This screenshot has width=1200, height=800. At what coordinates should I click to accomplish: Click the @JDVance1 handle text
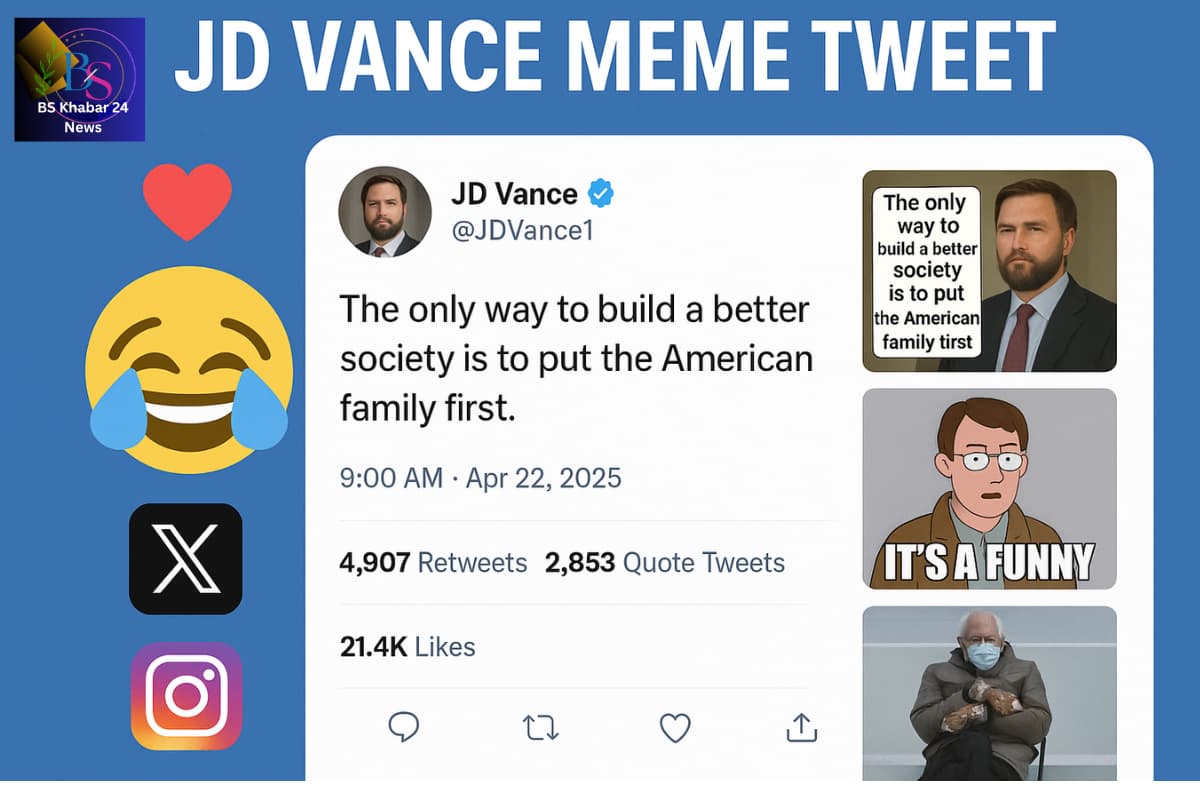pyautogui.click(x=521, y=229)
